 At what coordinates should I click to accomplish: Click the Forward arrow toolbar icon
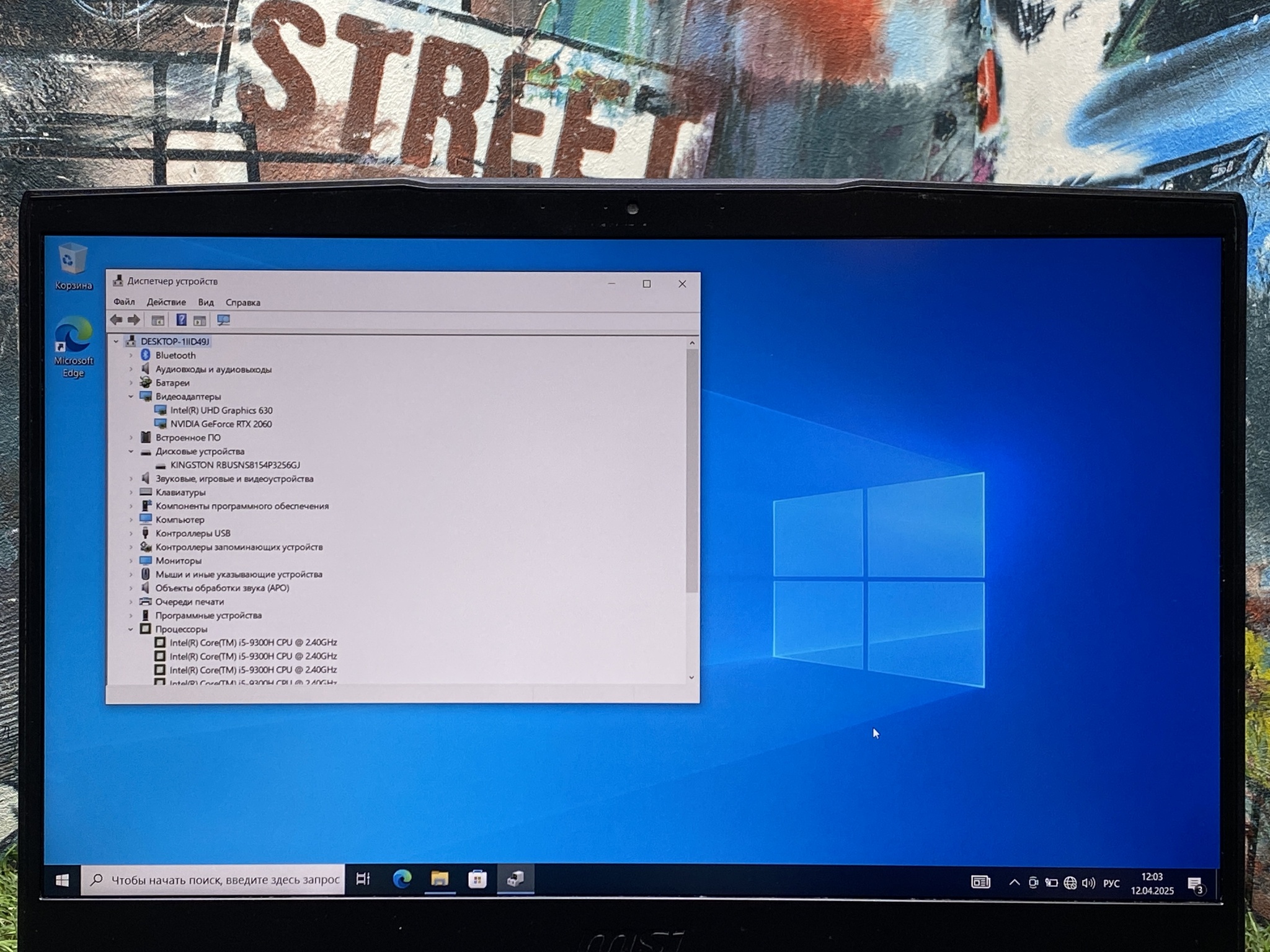click(x=133, y=320)
